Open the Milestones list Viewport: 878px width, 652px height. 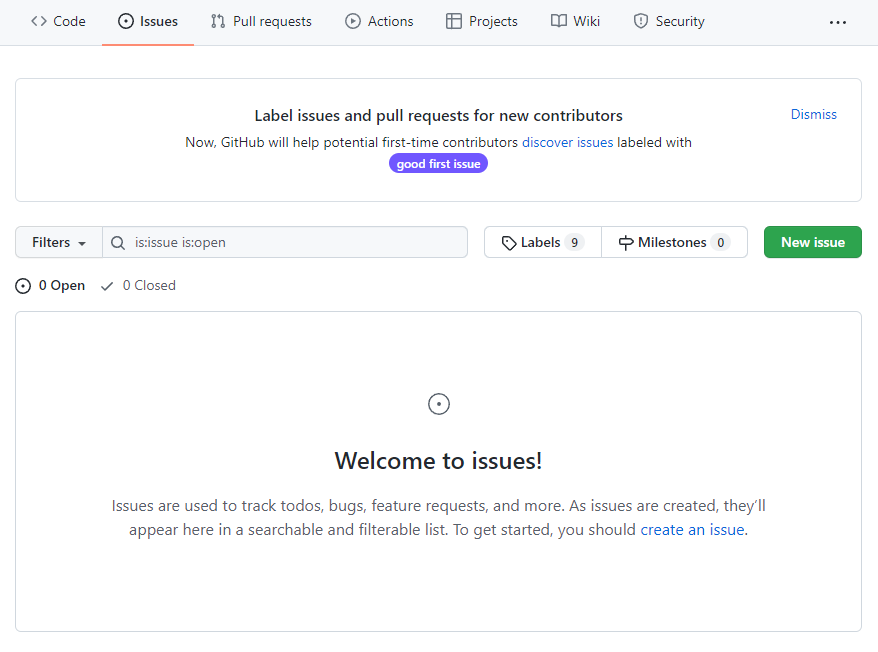pyautogui.click(x=674, y=242)
